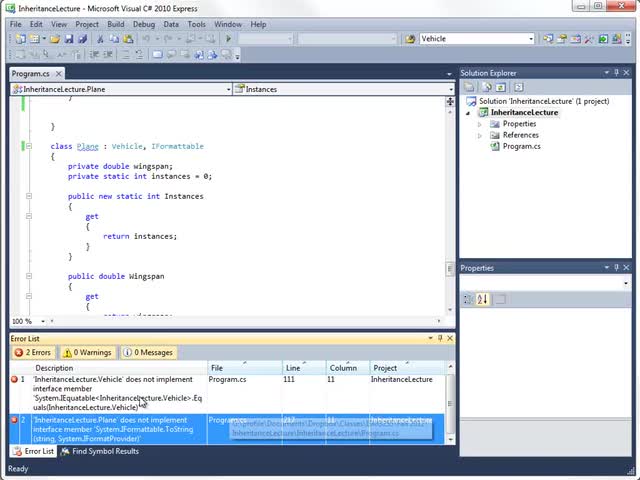Click the Program.cs file icon in Solution Explorer
This screenshot has height=480, width=640.
494,146
